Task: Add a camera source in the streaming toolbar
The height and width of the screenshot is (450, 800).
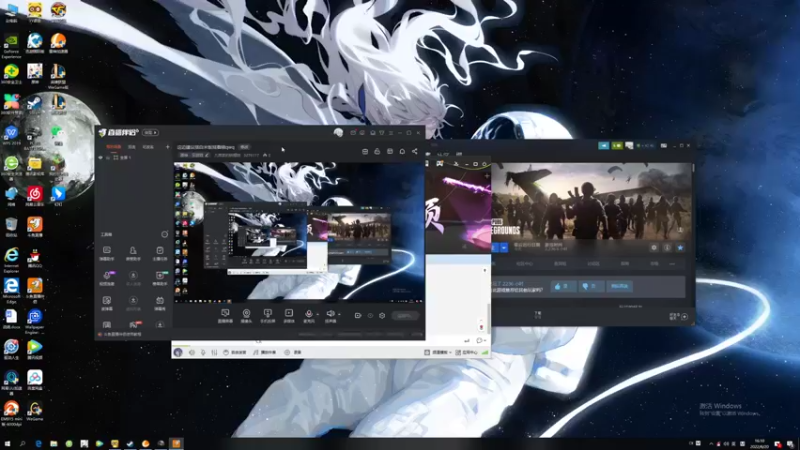Action: coord(246,314)
